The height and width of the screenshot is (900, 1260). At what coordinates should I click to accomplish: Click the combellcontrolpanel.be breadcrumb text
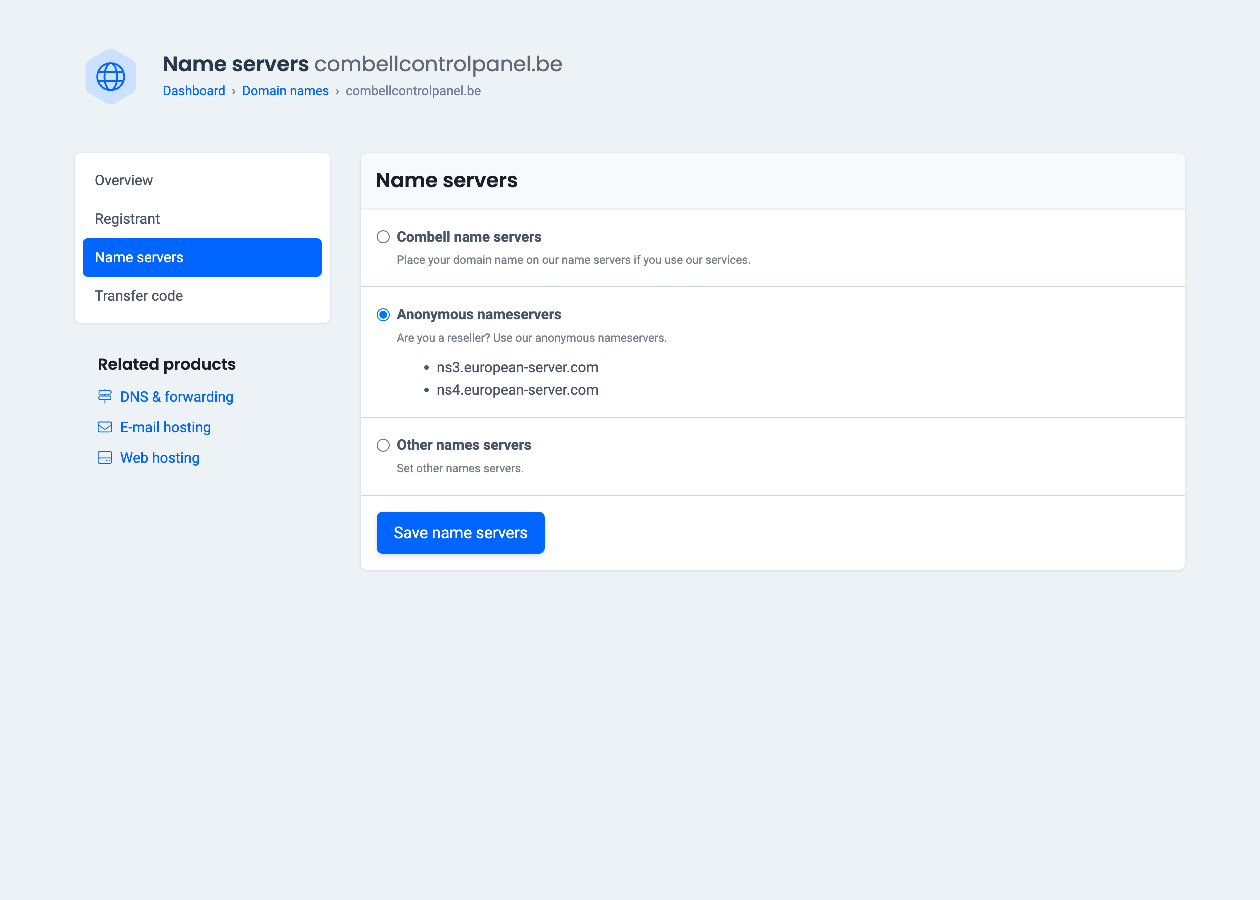413,91
